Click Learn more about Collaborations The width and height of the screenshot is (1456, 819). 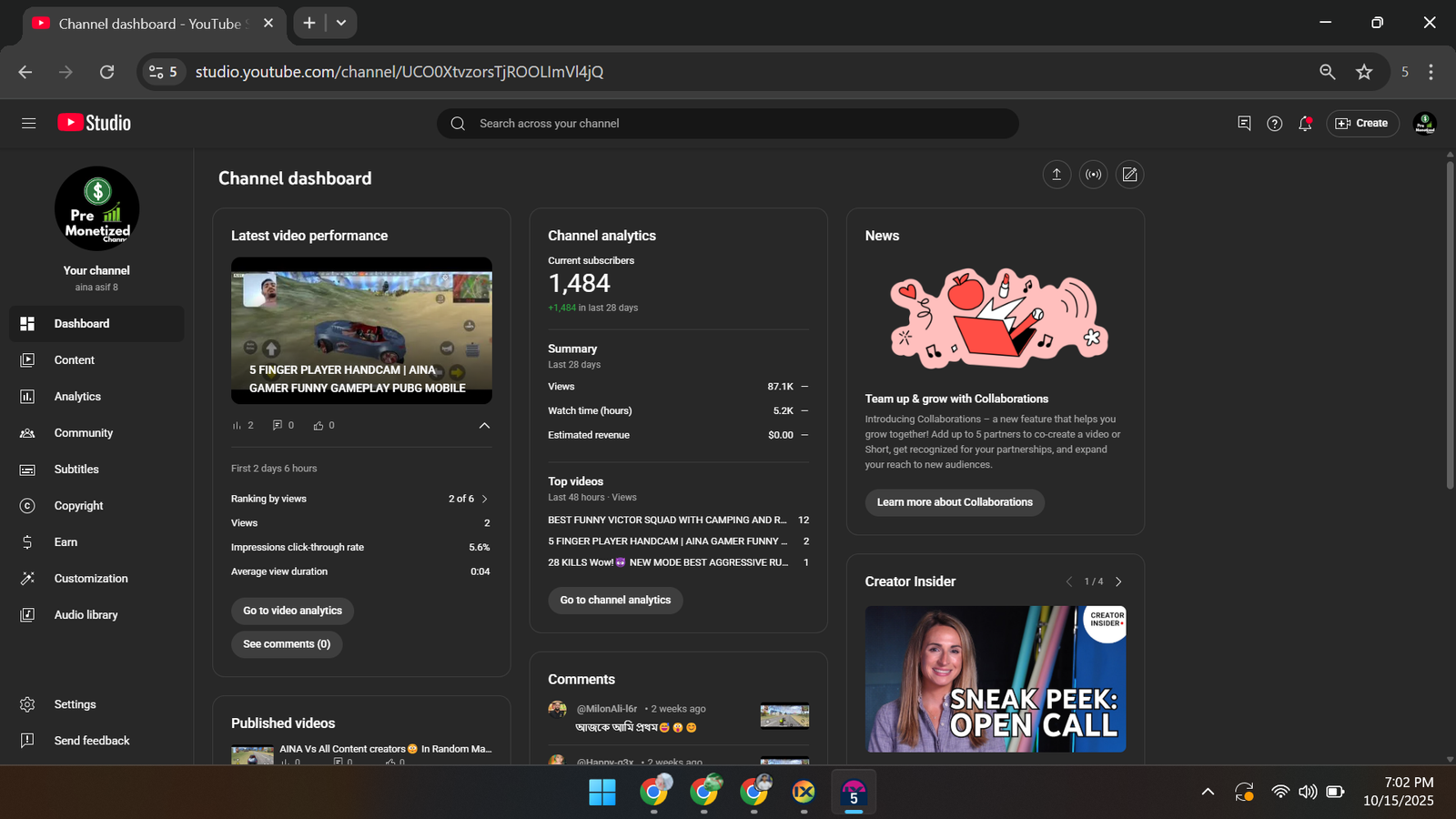click(x=954, y=502)
